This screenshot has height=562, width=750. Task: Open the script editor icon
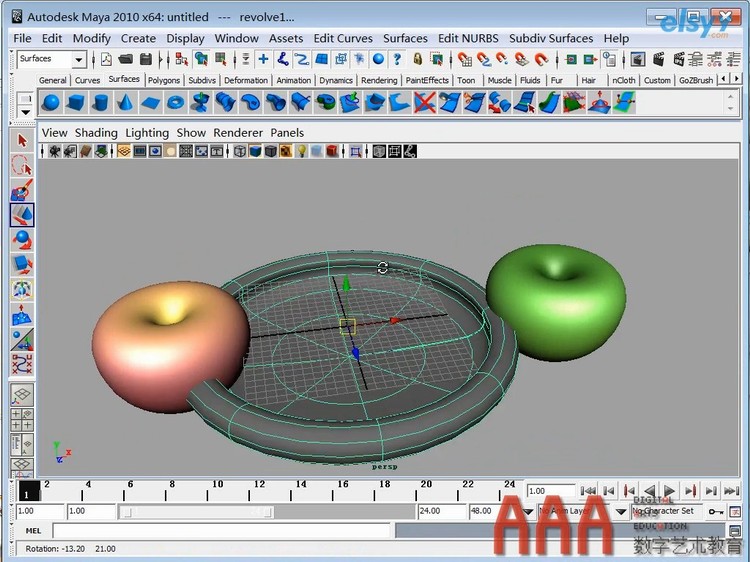pos(735,531)
